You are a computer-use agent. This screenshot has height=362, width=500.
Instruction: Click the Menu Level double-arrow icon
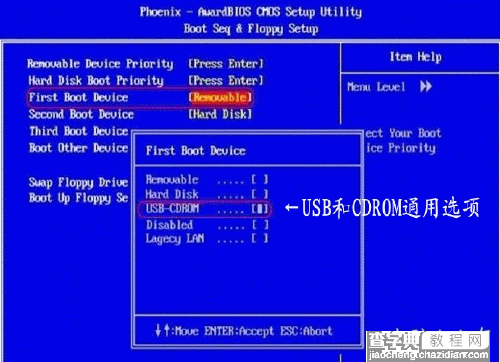point(426,87)
